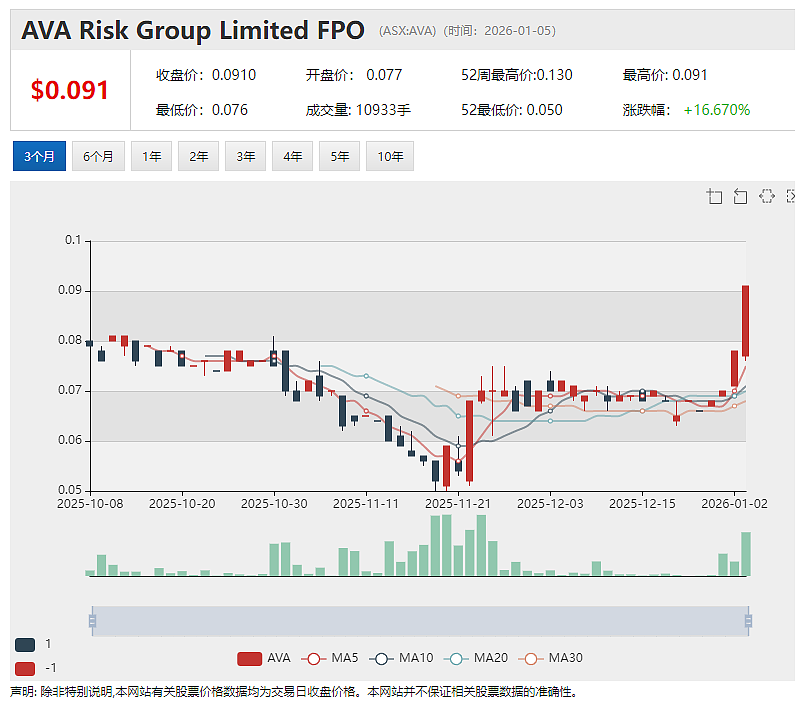Switch to the 1年 period tab
Viewport: 806px width, 710px height.
(x=151, y=156)
